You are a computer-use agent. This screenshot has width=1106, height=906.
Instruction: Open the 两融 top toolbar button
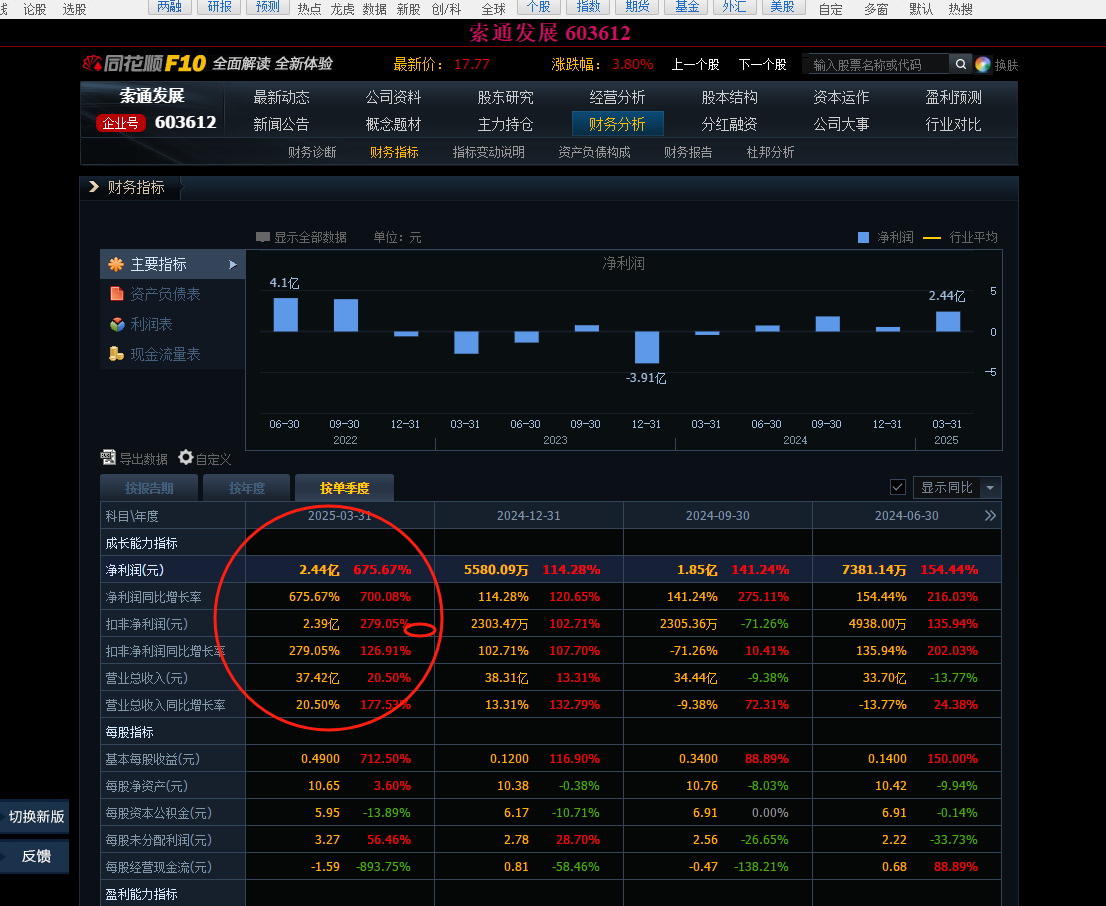pyautogui.click(x=169, y=7)
